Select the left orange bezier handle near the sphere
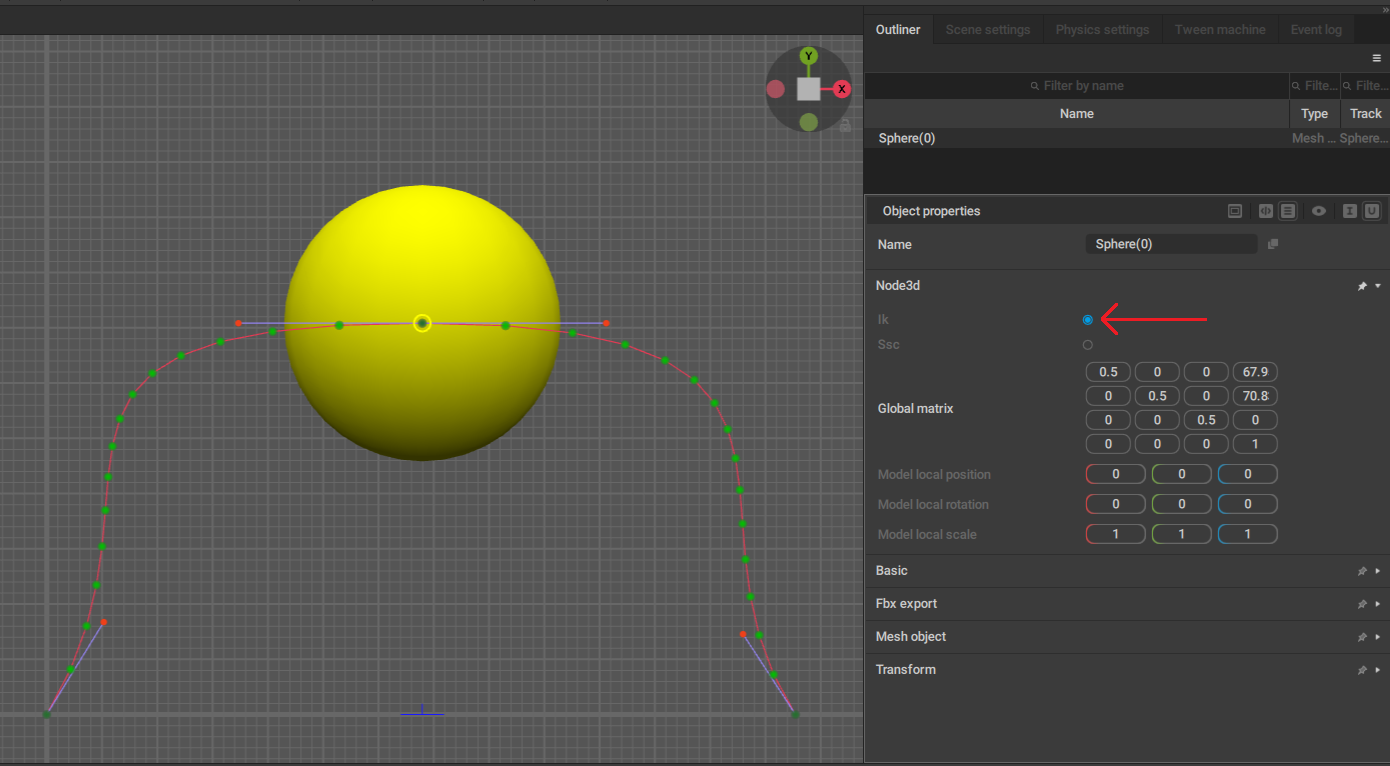This screenshot has width=1390, height=766. point(238,323)
